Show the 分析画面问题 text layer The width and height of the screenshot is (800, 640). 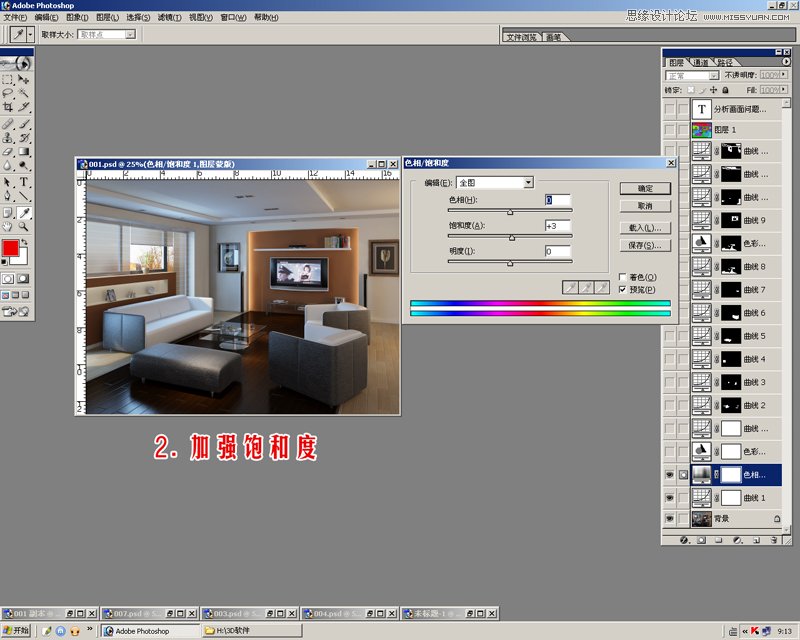pyautogui.click(x=669, y=108)
